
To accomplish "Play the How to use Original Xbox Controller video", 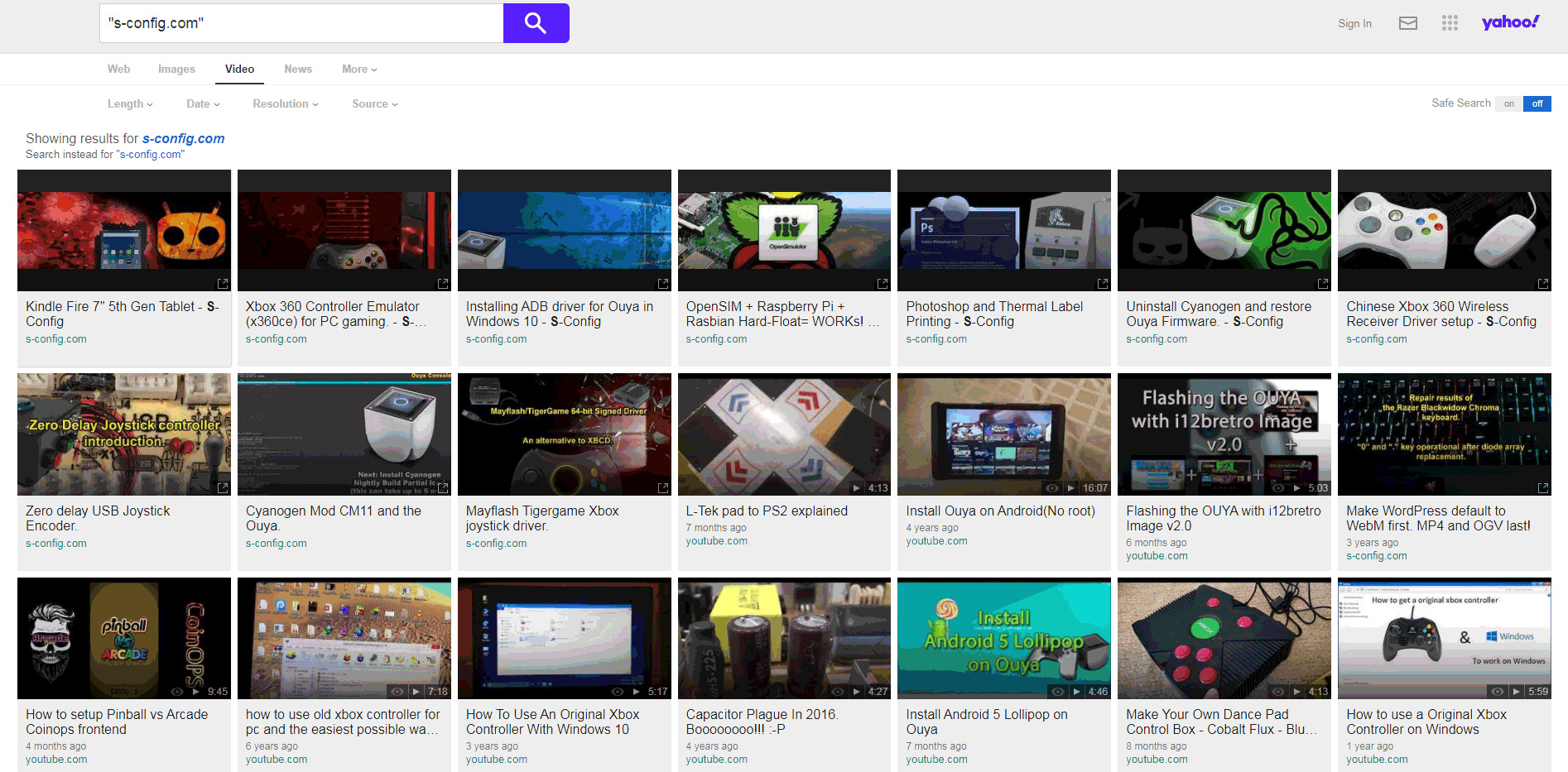I will point(1517,692).
